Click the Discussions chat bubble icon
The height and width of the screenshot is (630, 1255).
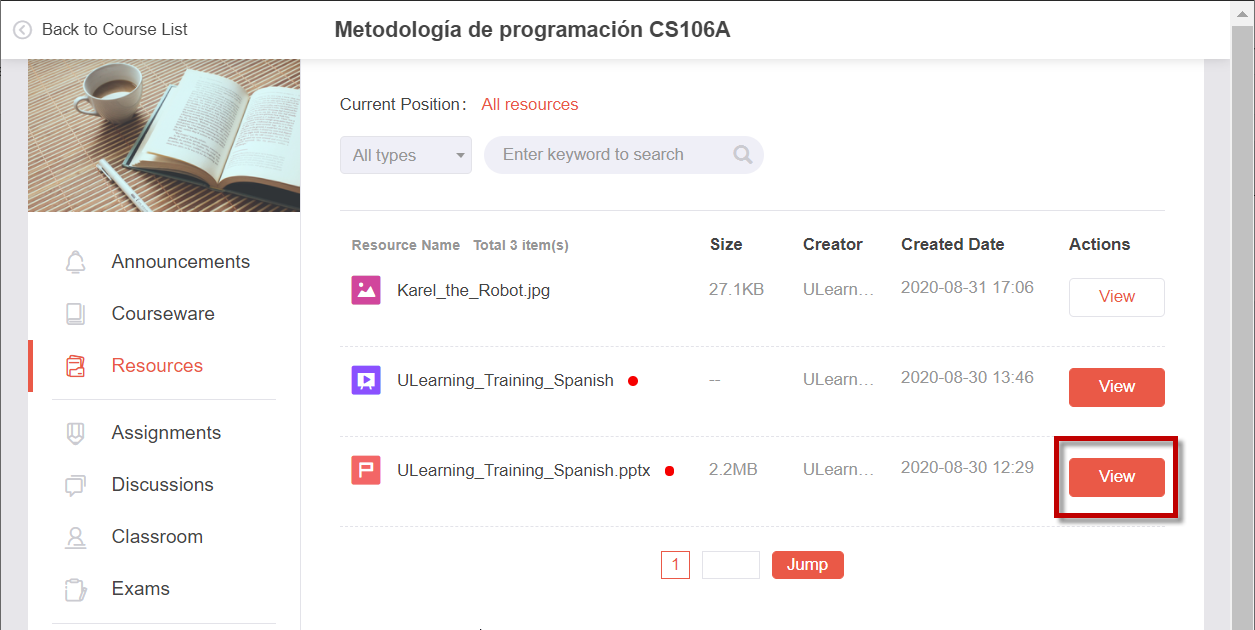75,485
